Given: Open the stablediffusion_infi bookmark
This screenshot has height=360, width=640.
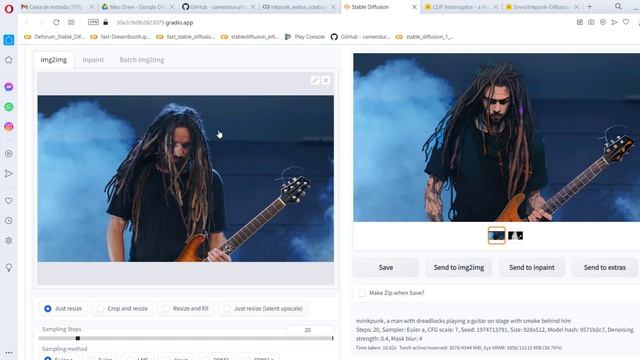Looking at the screenshot, I should pyautogui.click(x=250, y=37).
